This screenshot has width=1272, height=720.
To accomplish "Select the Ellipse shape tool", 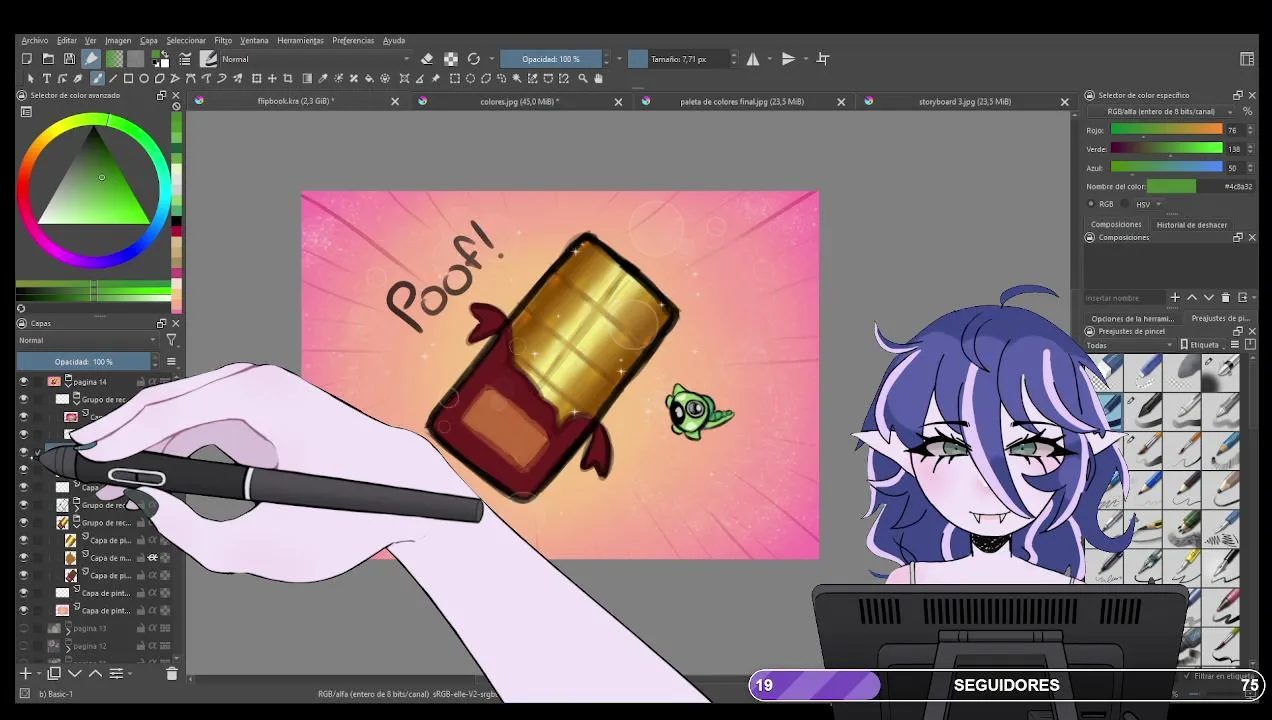I will point(144,78).
